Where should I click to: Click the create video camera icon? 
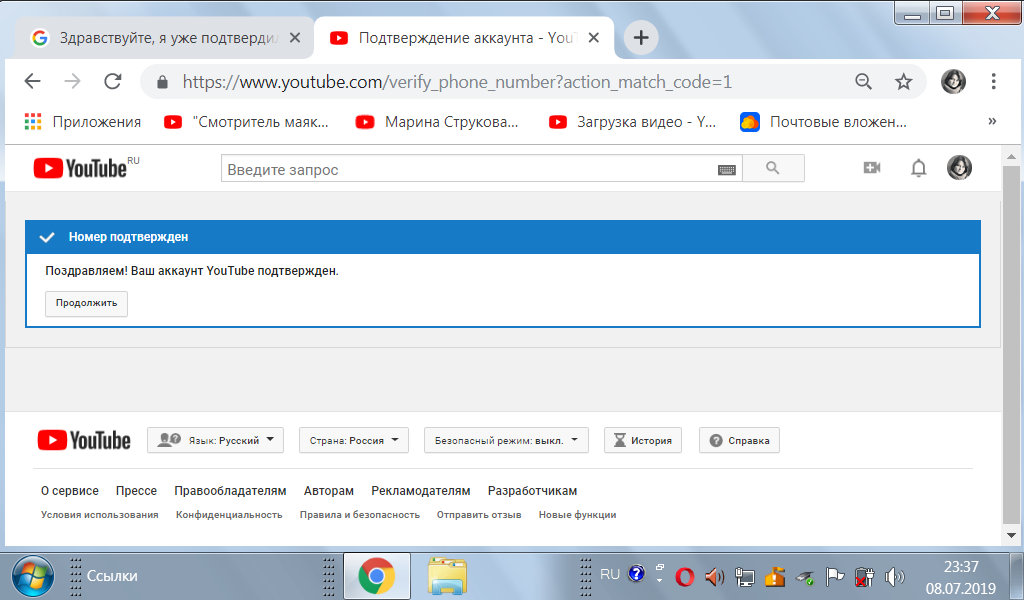[872, 168]
